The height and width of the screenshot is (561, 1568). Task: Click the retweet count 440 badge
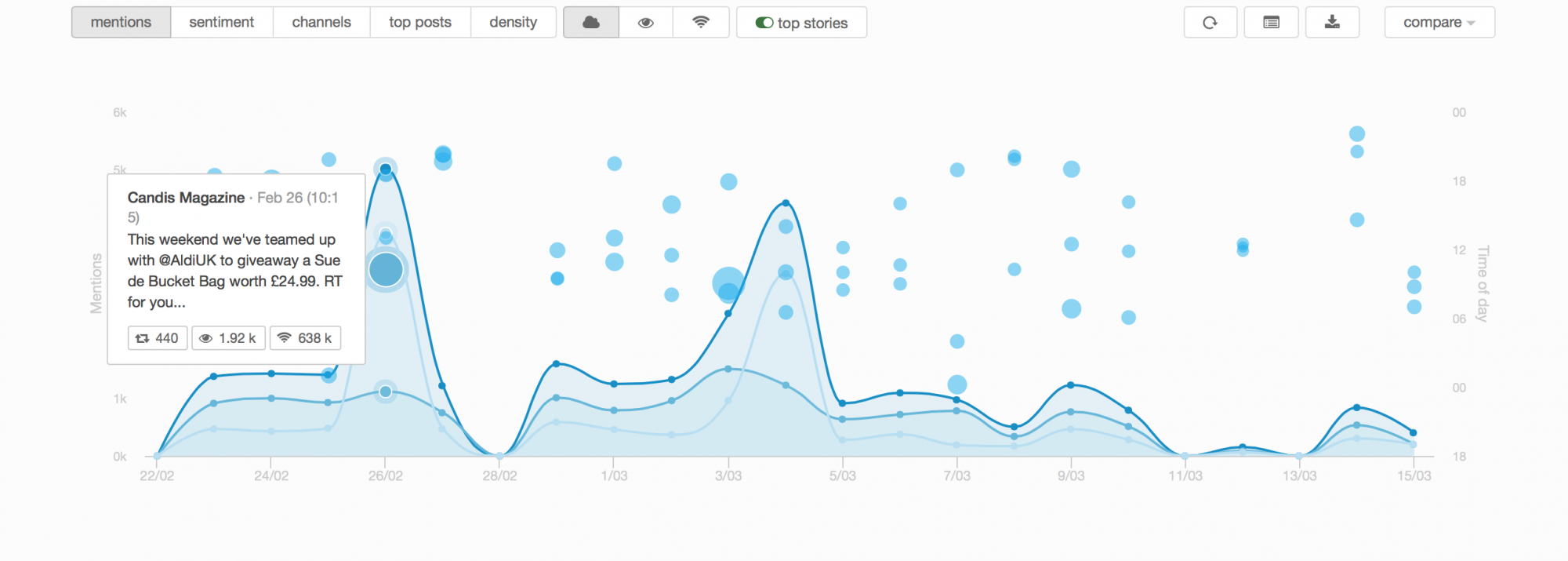point(158,338)
